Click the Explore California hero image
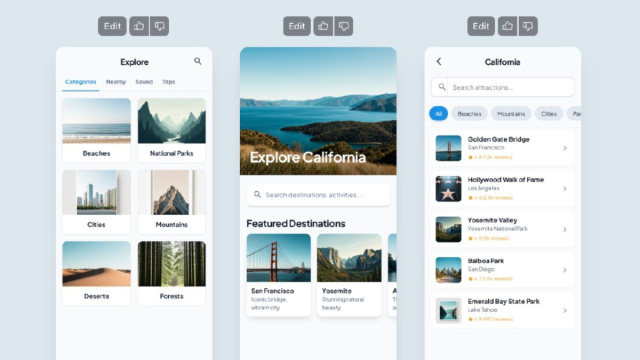640x360 pixels. click(x=318, y=111)
